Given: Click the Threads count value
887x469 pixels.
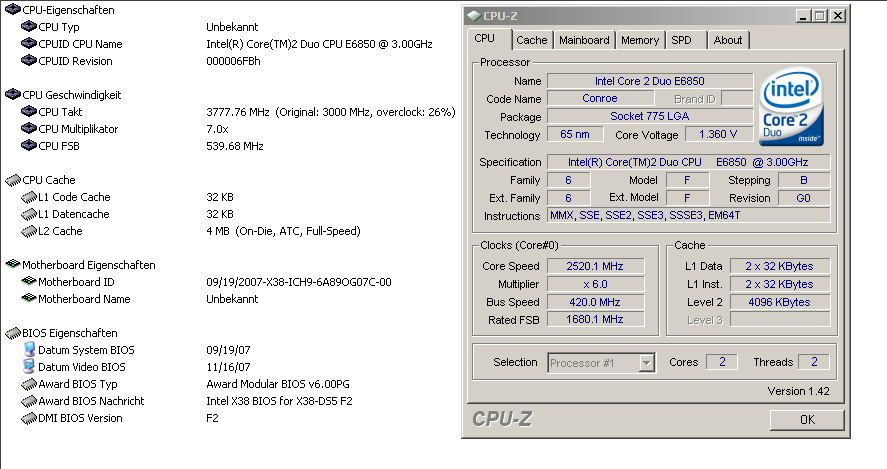Looking at the screenshot, I should coord(813,362).
